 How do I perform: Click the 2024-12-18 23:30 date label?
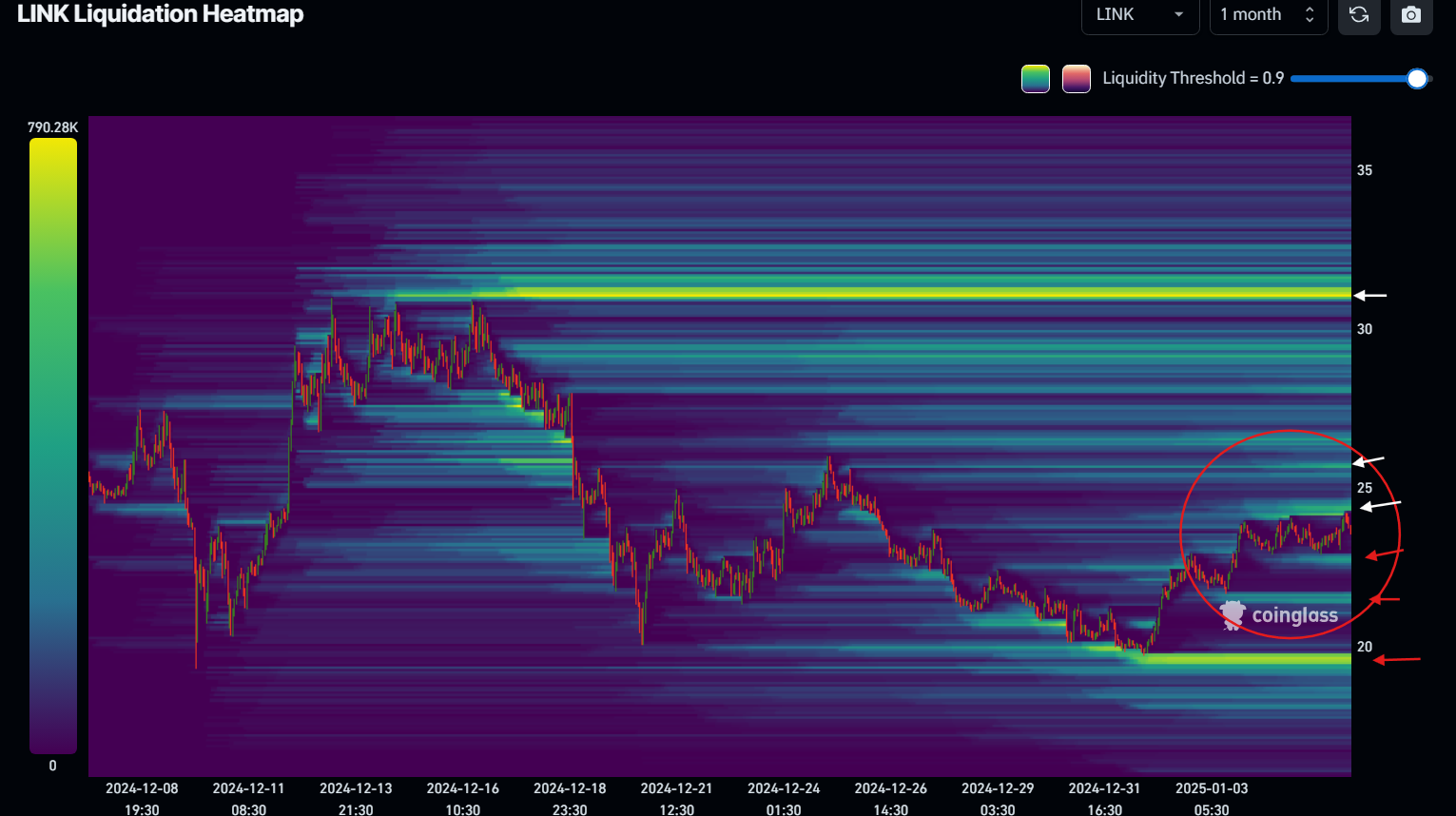[570, 799]
